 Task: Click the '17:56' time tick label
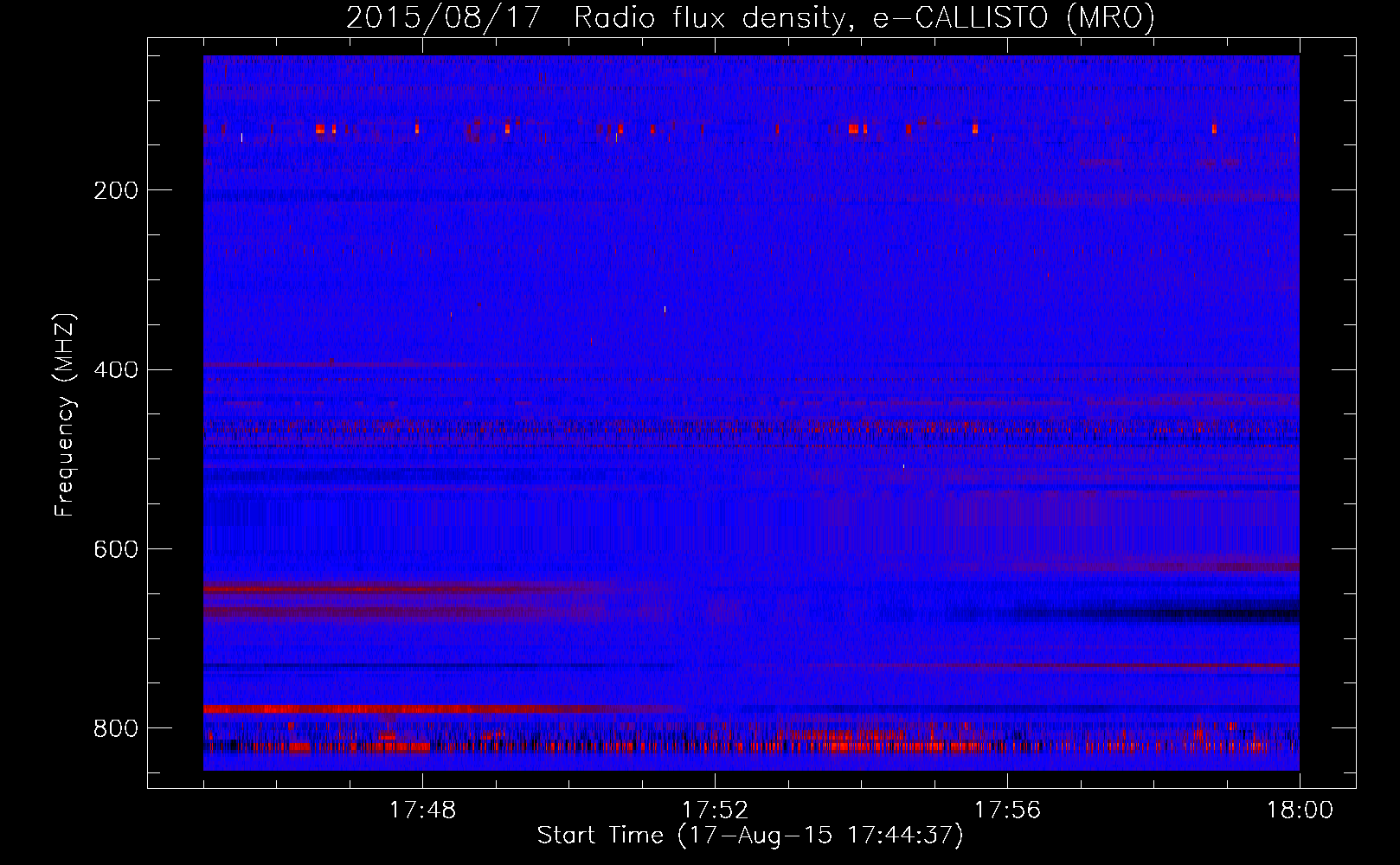(1007, 811)
